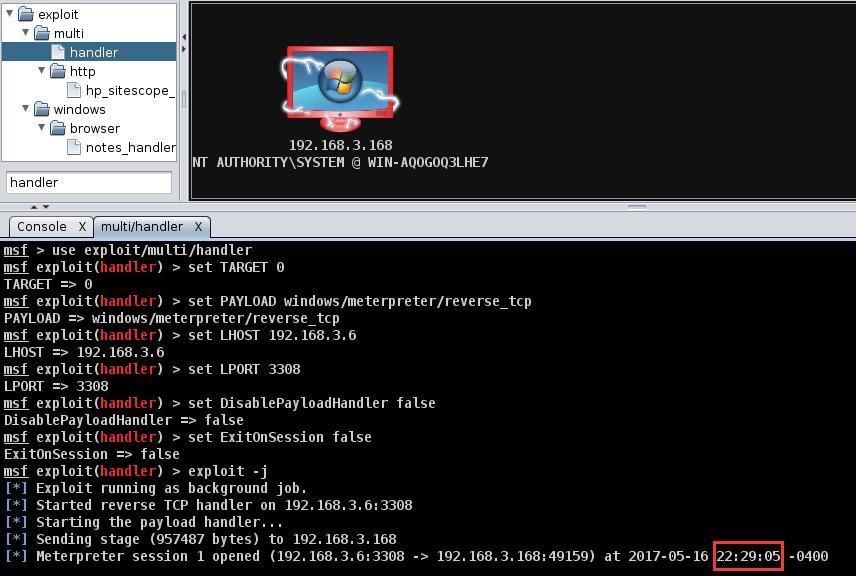Screen dimensions: 856x576
Task: Collapse the windows tree node
Action: click(26, 109)
